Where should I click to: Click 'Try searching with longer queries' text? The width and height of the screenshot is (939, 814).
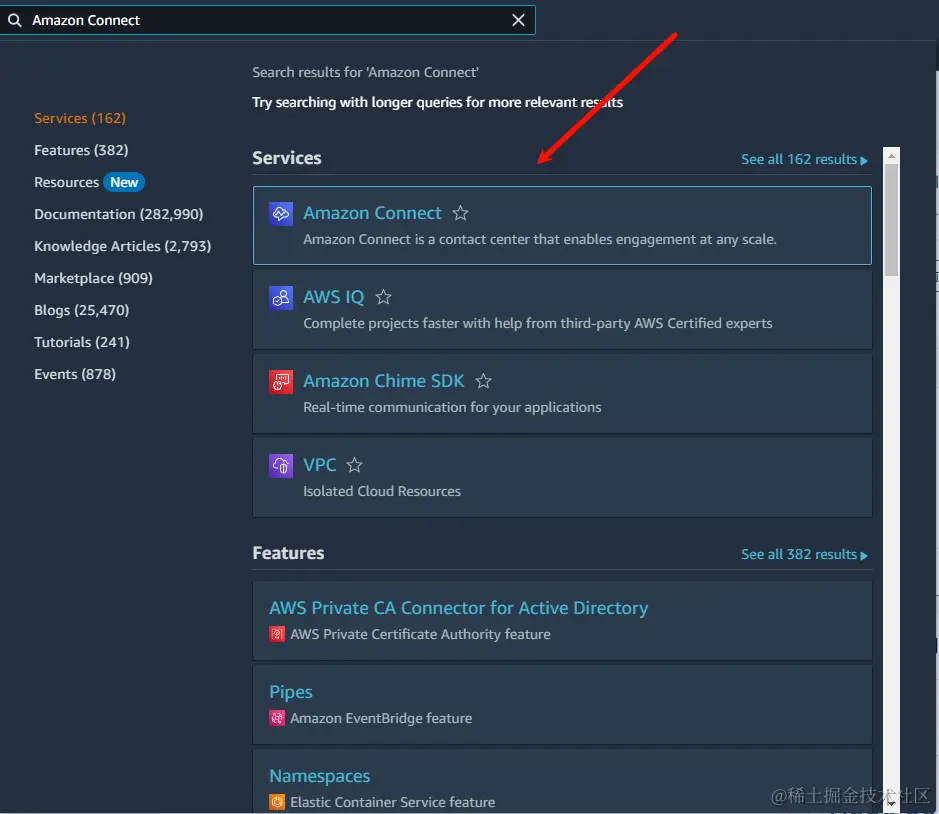coord(437,102)
